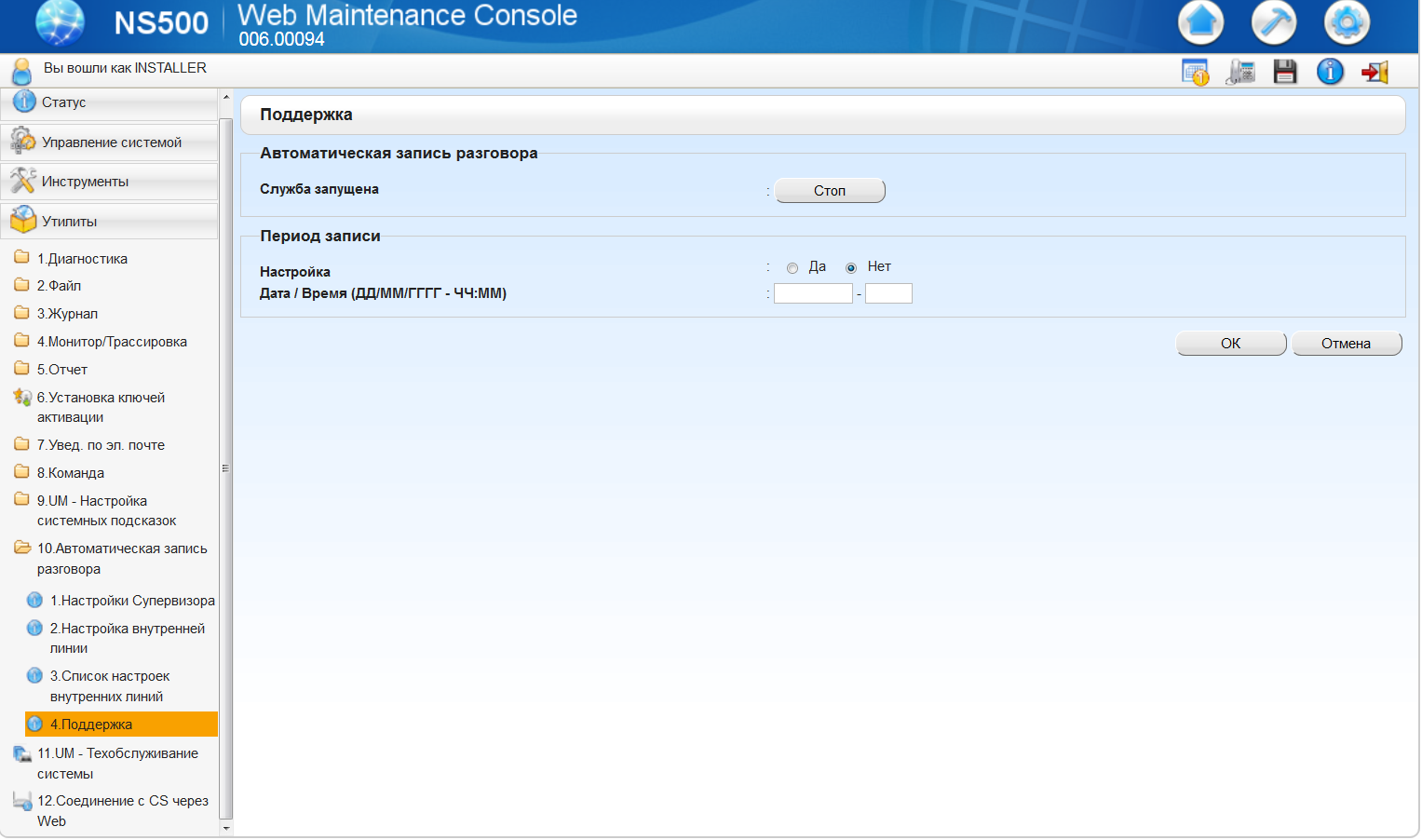Open the Home icon in header
1422x840 pixels.
coord(1200,21)
